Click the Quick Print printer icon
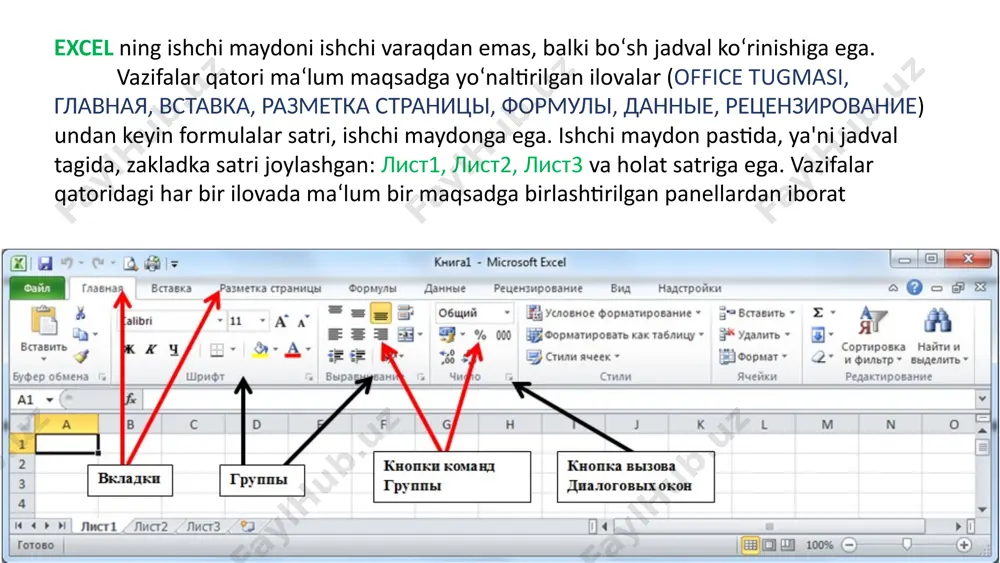Screen dimensions: 1000x563 (152, 263)
